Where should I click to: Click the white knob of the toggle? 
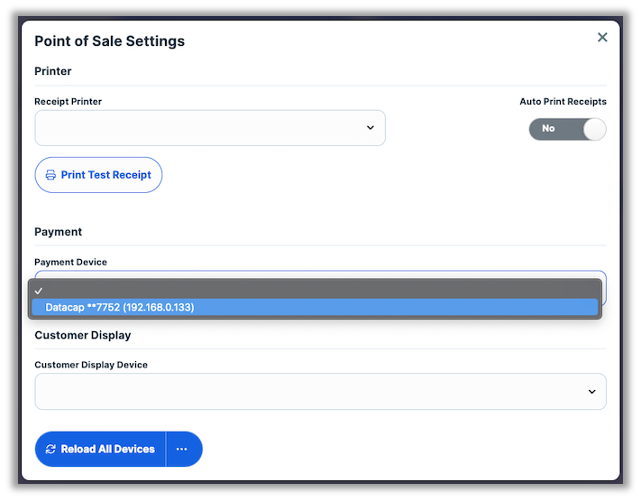[594, 129]
